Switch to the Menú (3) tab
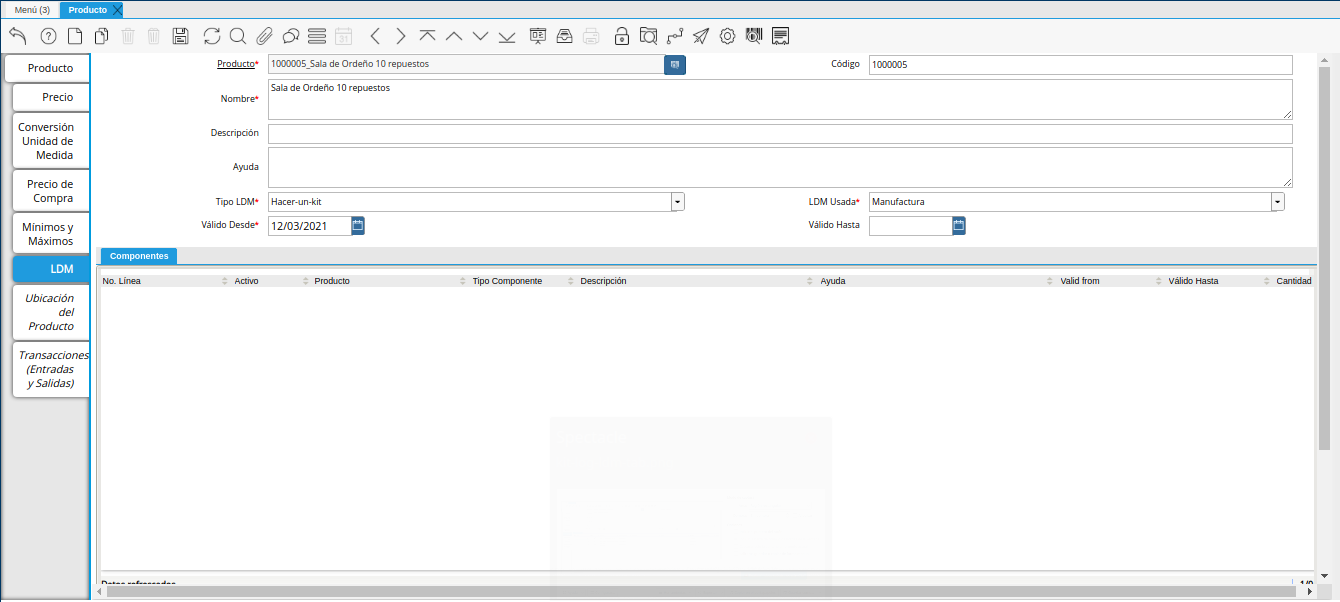1340x602 pixels. (x=31, y=9)
